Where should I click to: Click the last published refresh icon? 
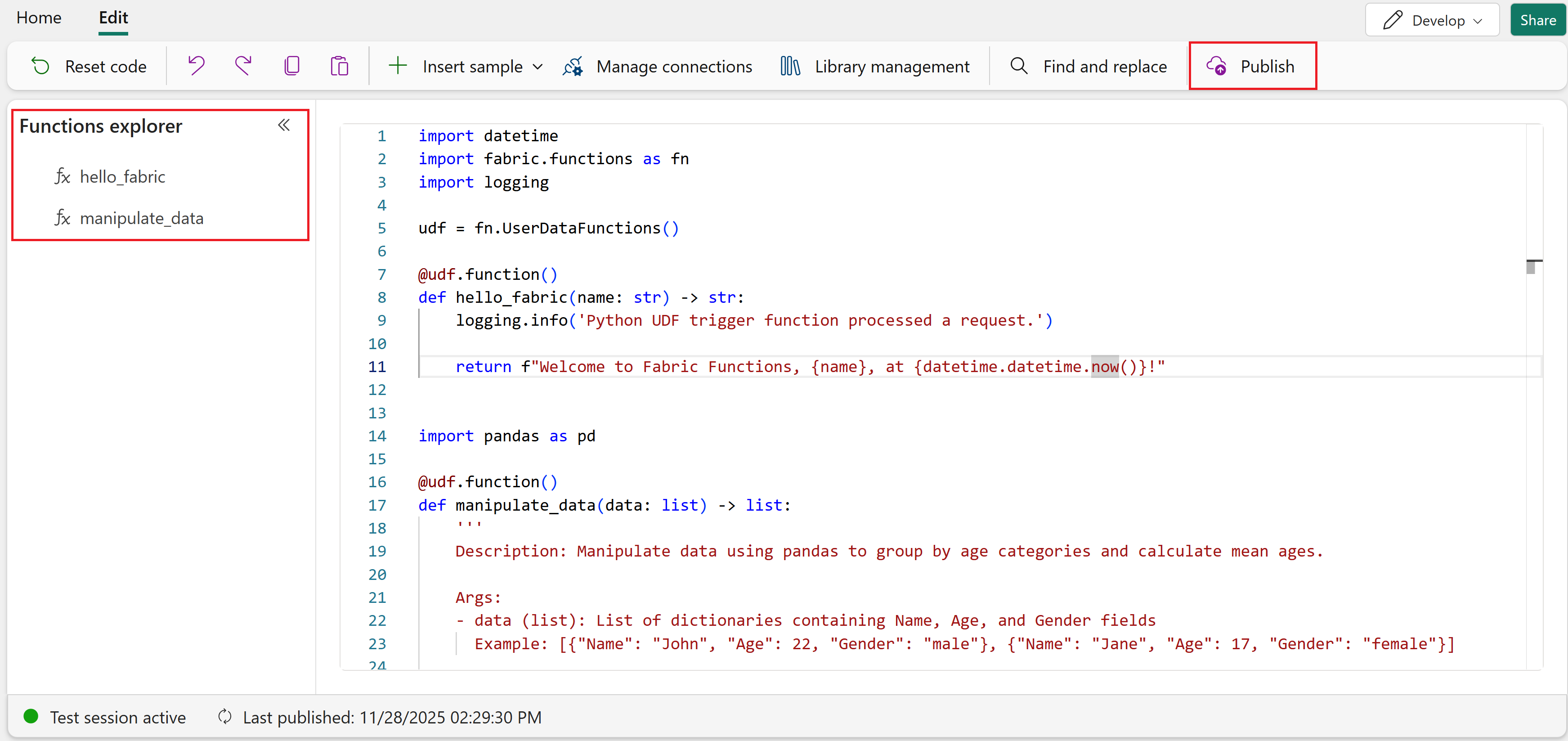(x=224, y=717)
